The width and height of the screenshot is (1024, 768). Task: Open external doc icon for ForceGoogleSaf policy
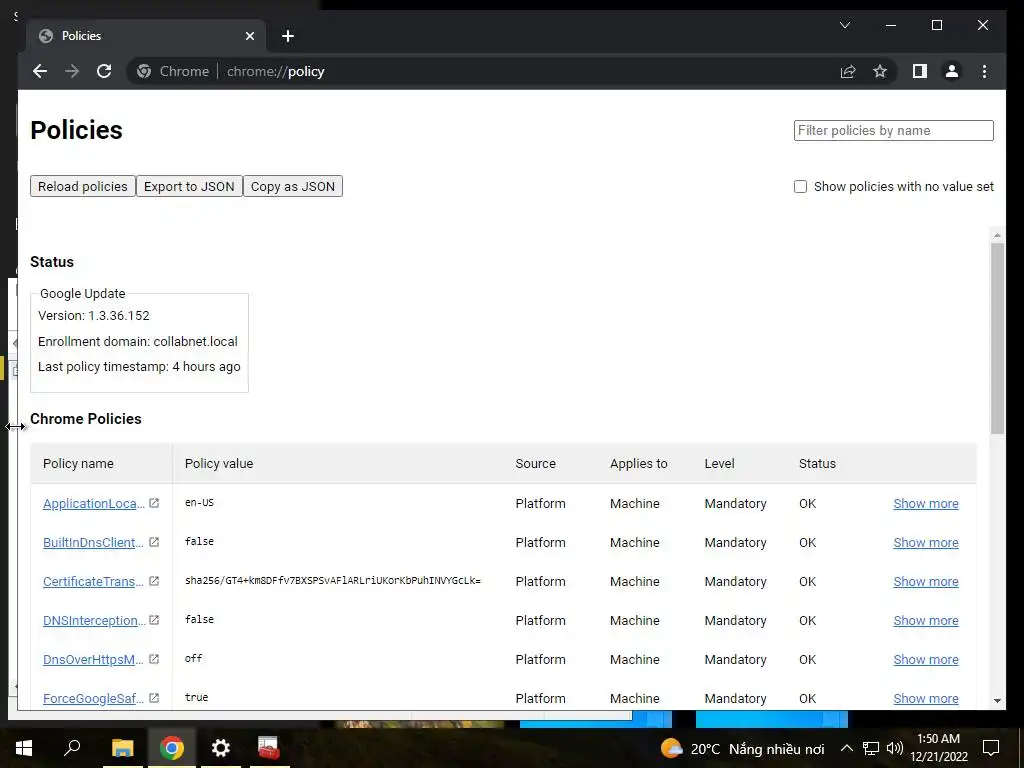coord(154,697)
